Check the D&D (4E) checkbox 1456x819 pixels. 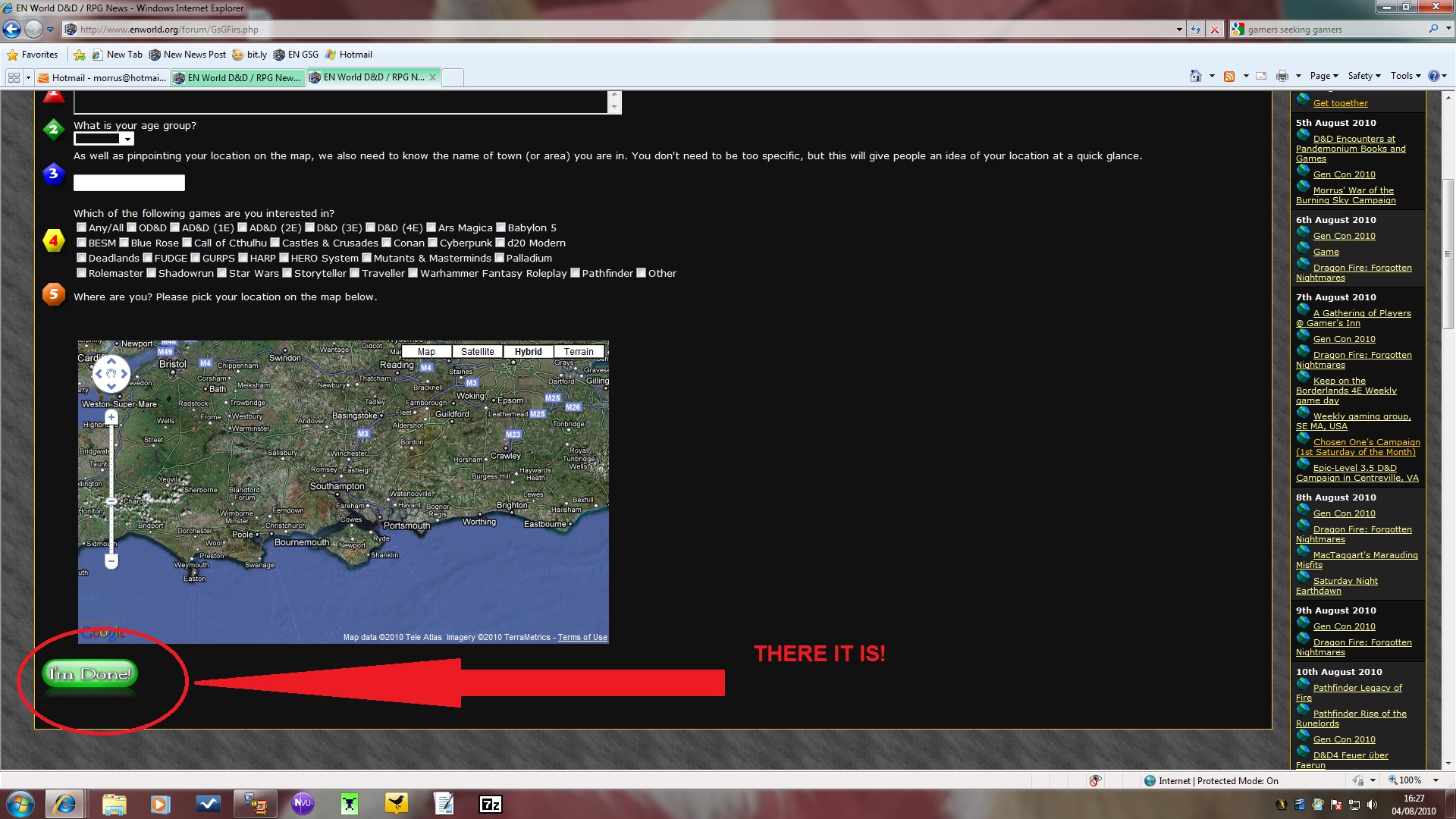370,227
